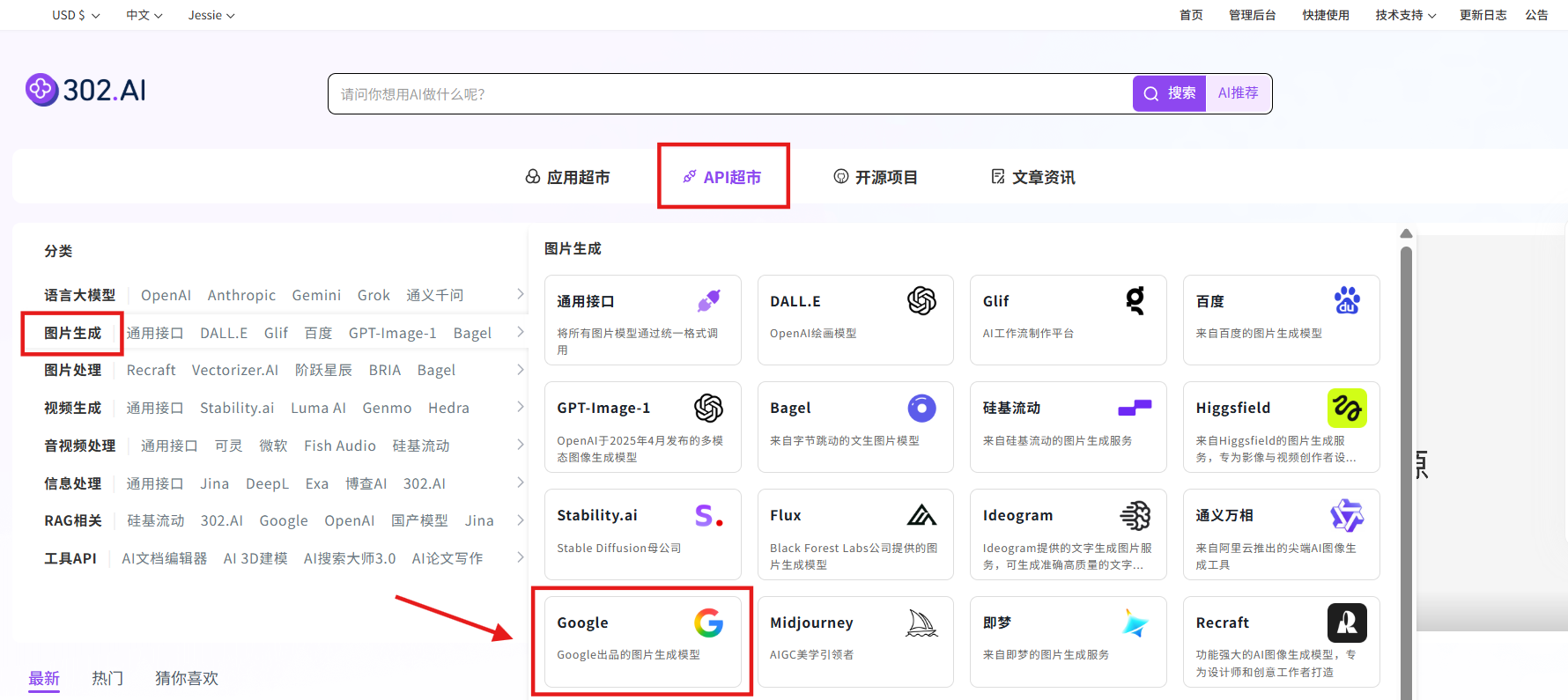Screen dimensions: 1568x700
Task: Click the 文章资讯 document icon
Action: coord(998,177)
